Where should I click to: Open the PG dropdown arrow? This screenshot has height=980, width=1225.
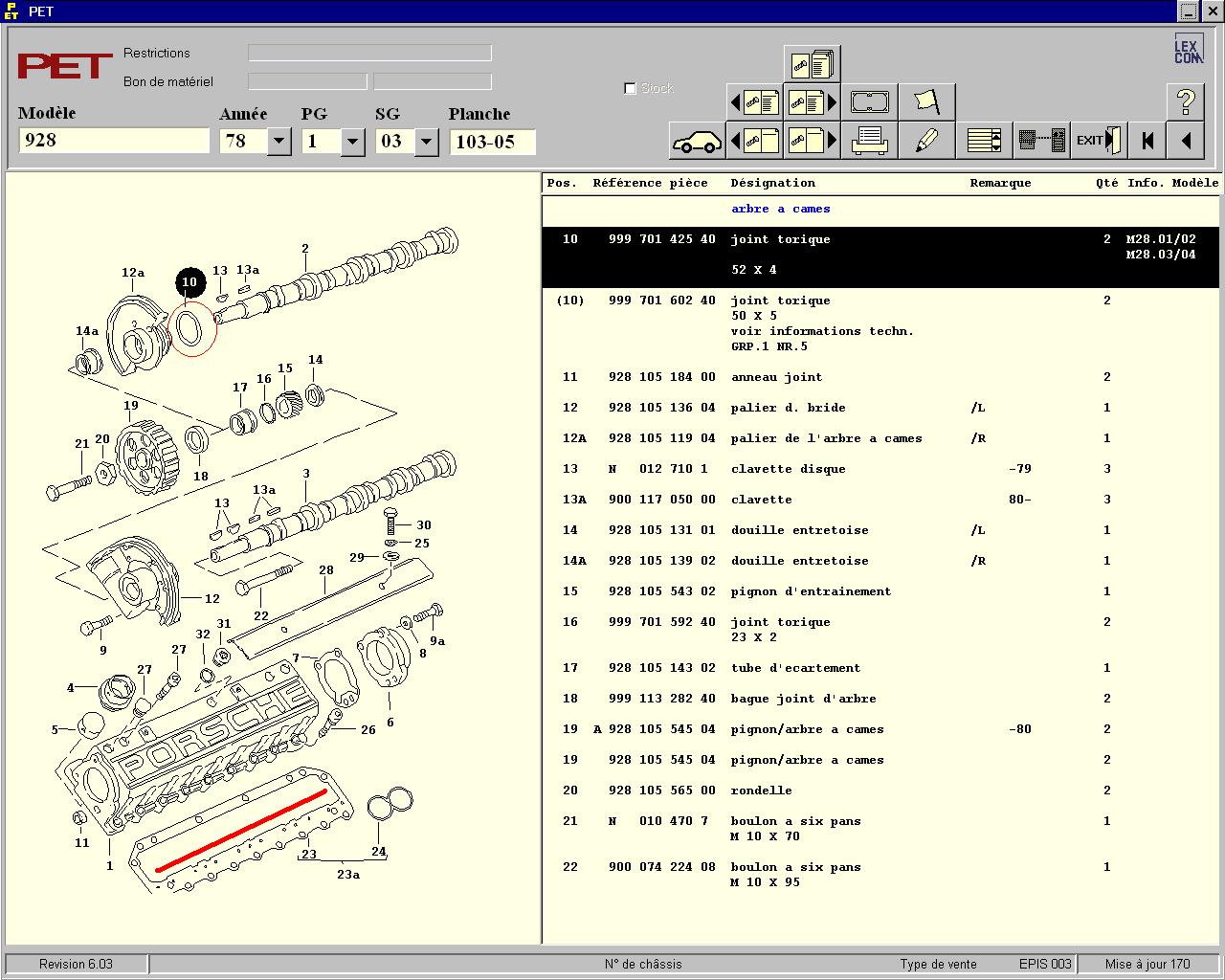[352, 142]
